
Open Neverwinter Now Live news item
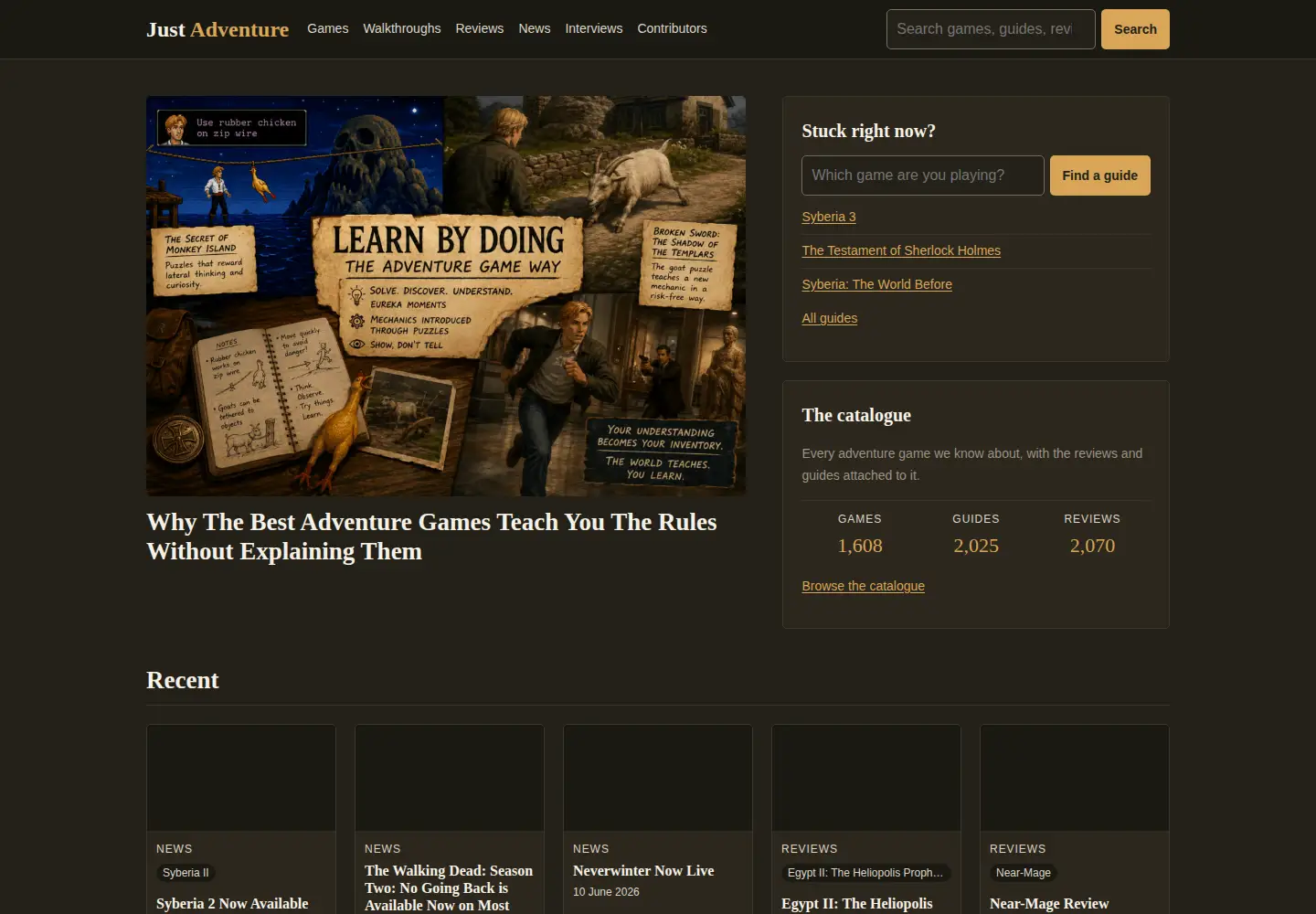(643, 871)
